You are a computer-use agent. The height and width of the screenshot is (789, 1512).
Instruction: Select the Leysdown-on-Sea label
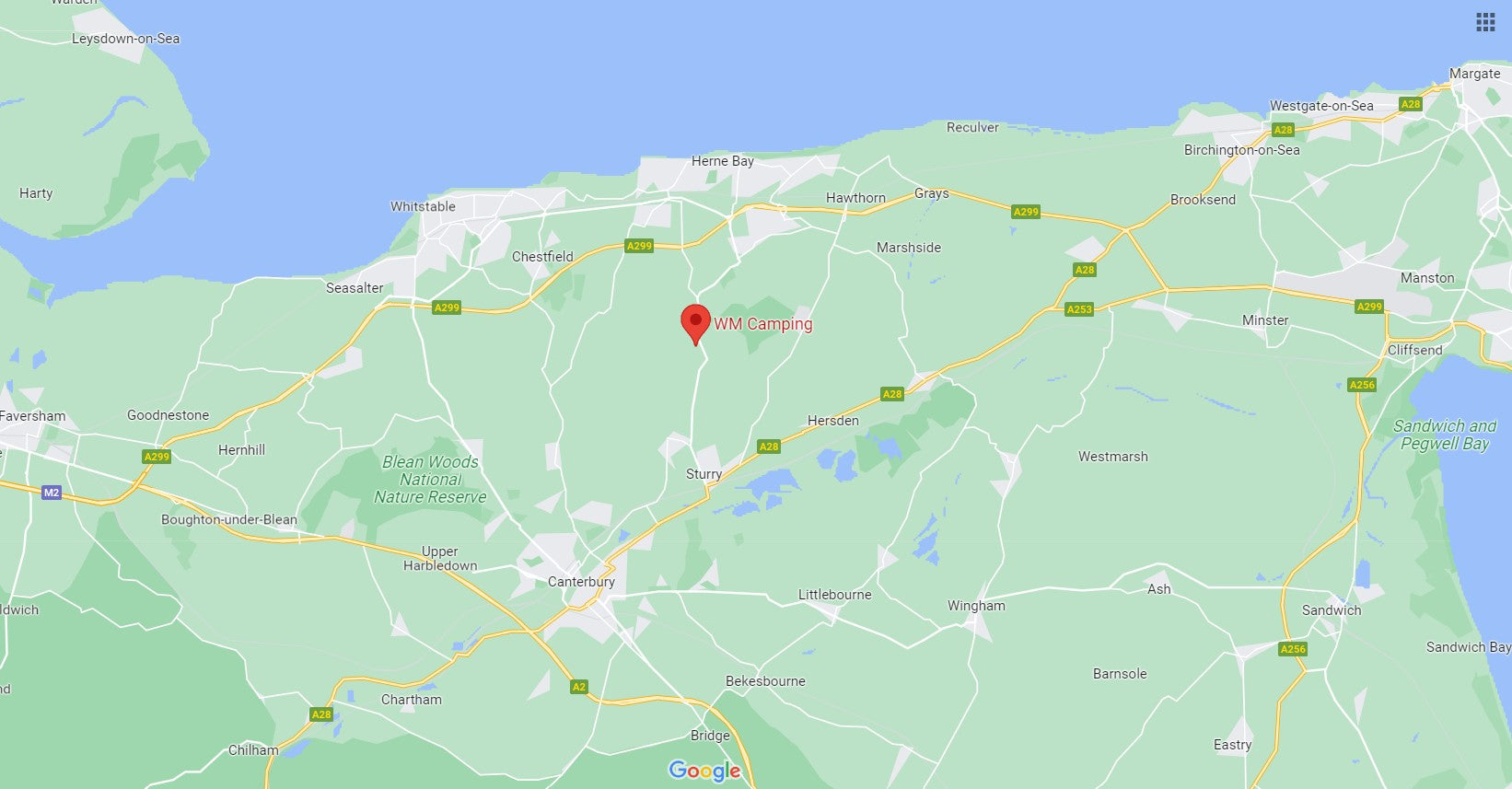click(126, 39)
